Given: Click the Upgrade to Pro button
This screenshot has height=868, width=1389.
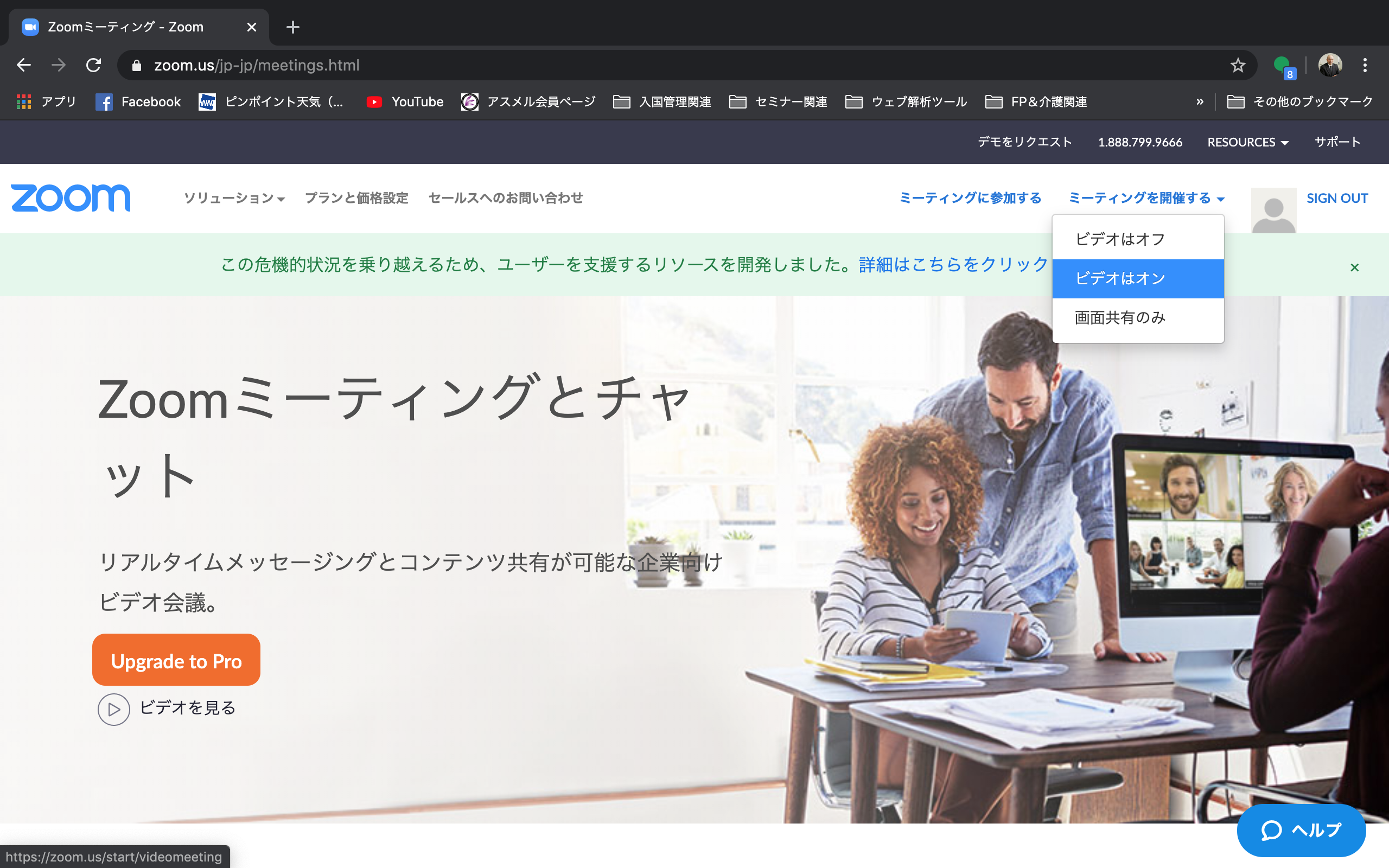Looking at the screenshot, I should [x=176, y=660].
